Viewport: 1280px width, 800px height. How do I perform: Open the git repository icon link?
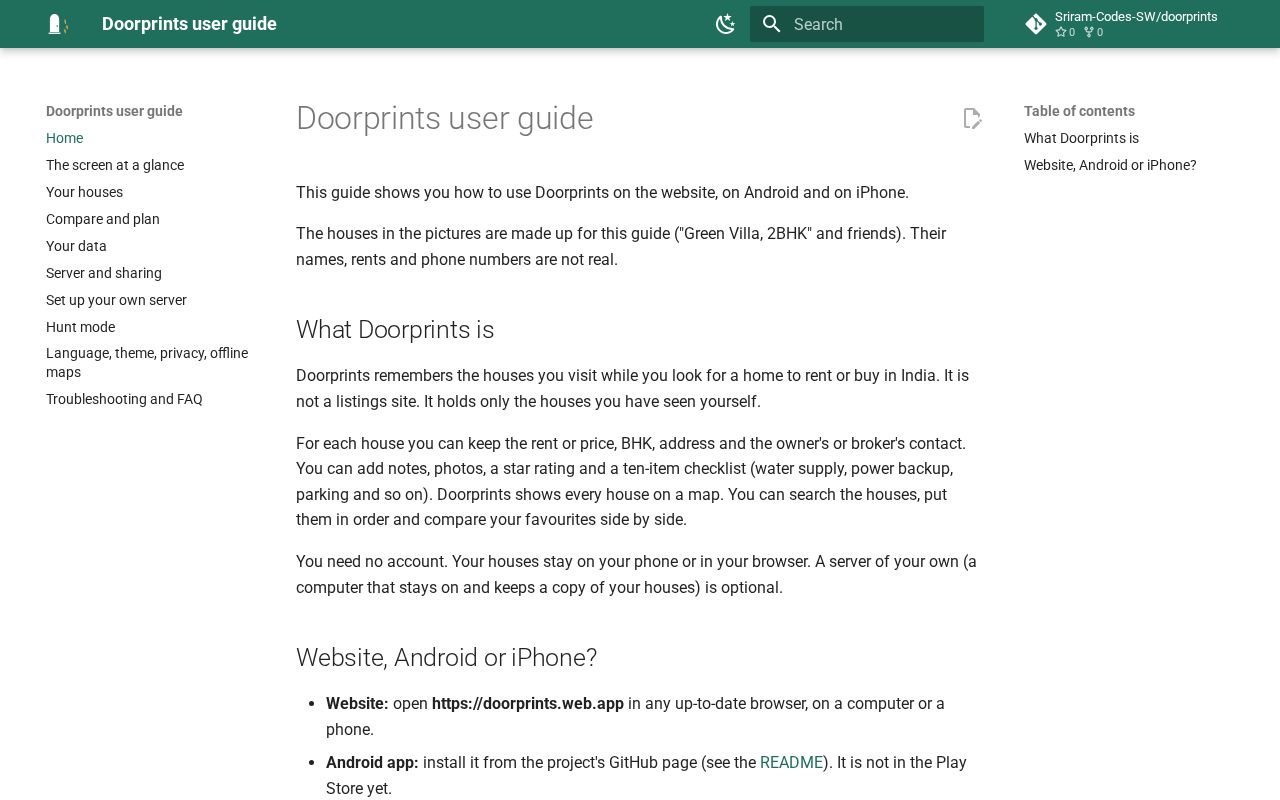[1036, 24]
